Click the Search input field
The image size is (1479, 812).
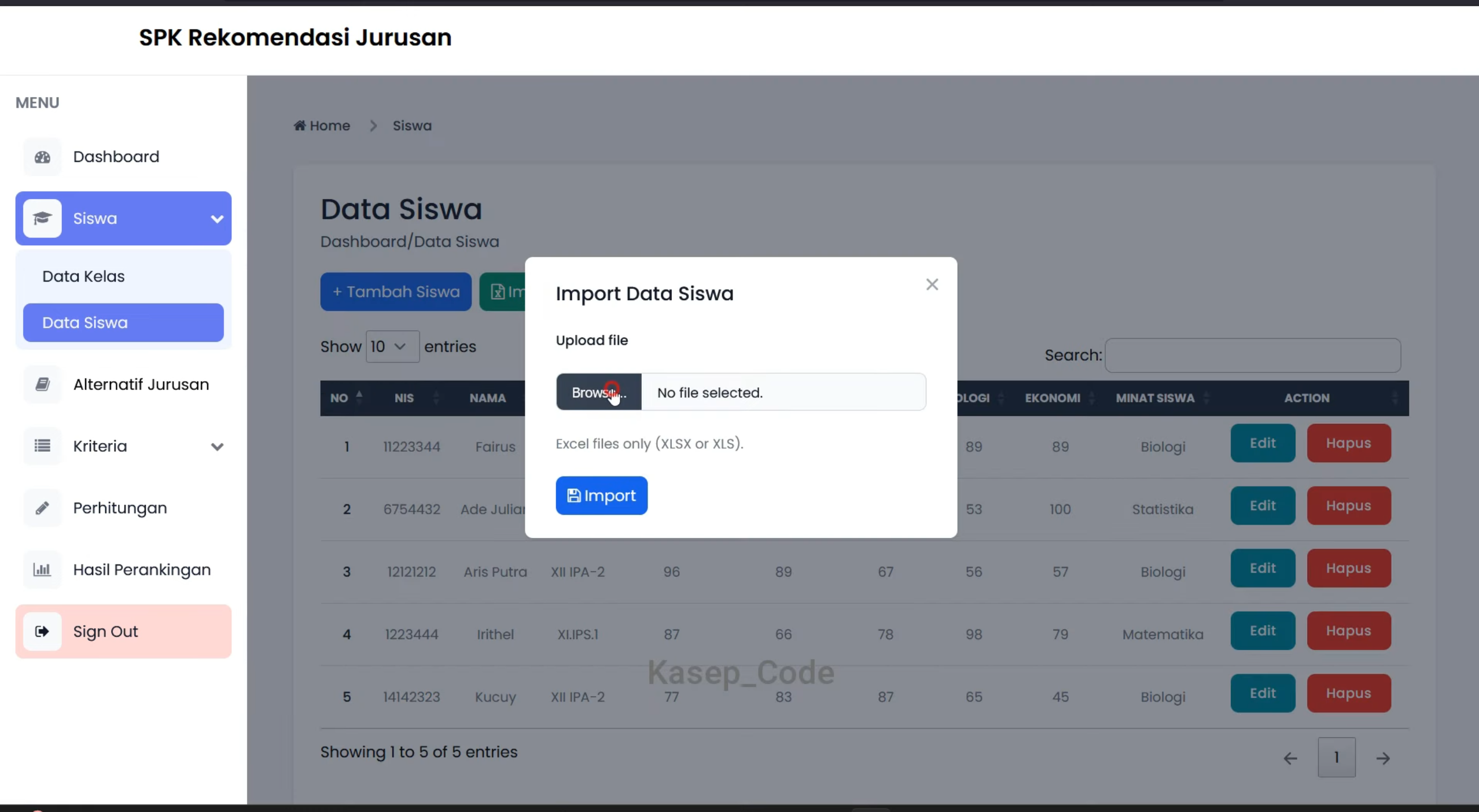pos(1253,355)
